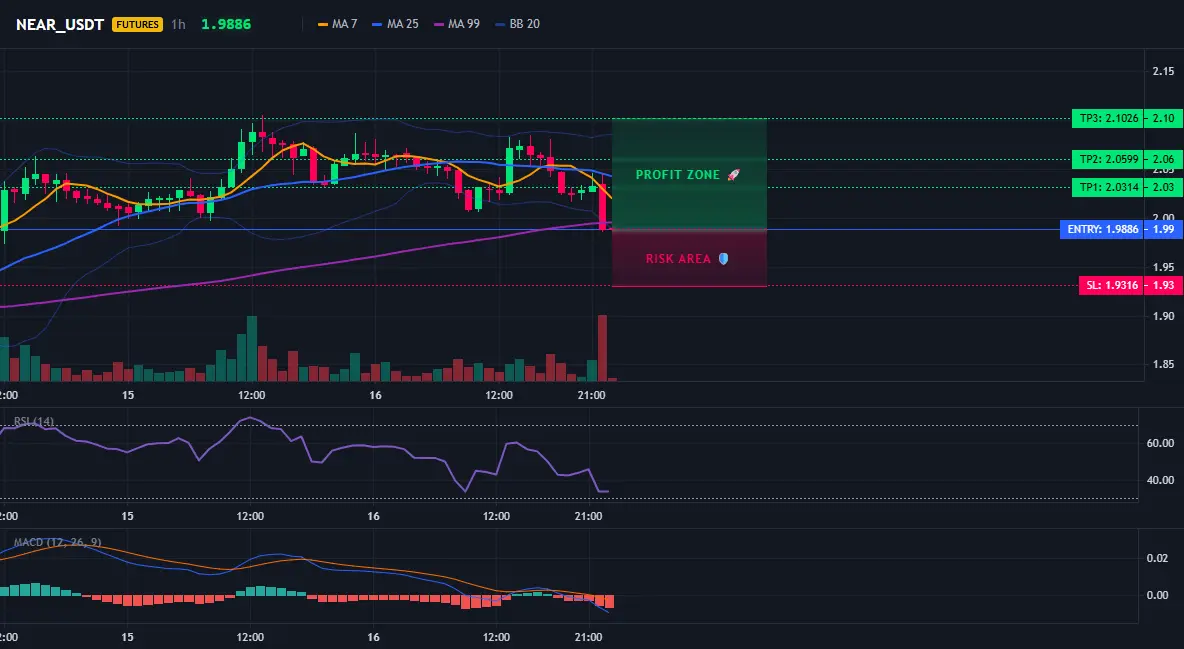The height and width of the screenshot is (649, 1184).
Task: Click the 60.00 RSI axis label
Action: 1161,443
